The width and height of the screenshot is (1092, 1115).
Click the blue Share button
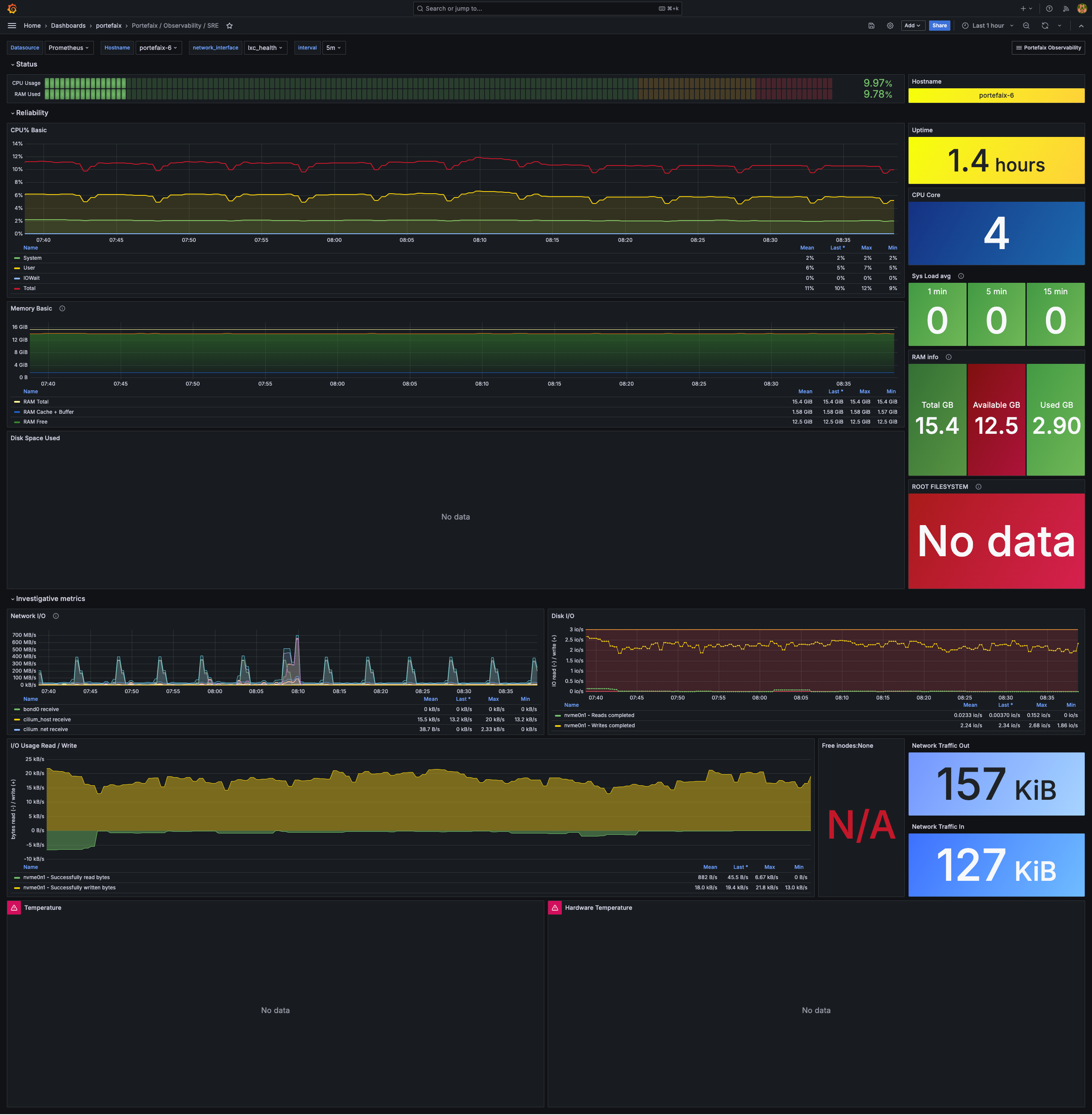click(x=939, y=26)
